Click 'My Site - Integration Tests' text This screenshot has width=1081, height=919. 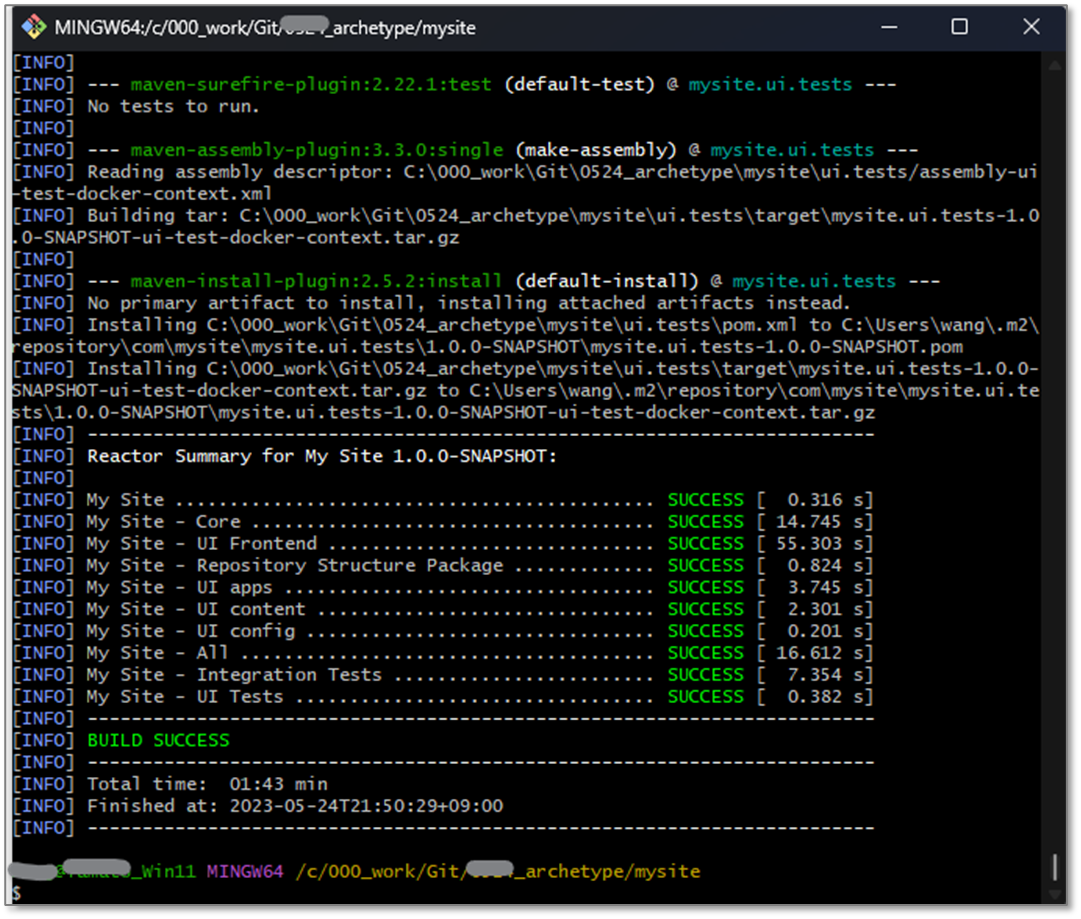click(234, 674)
